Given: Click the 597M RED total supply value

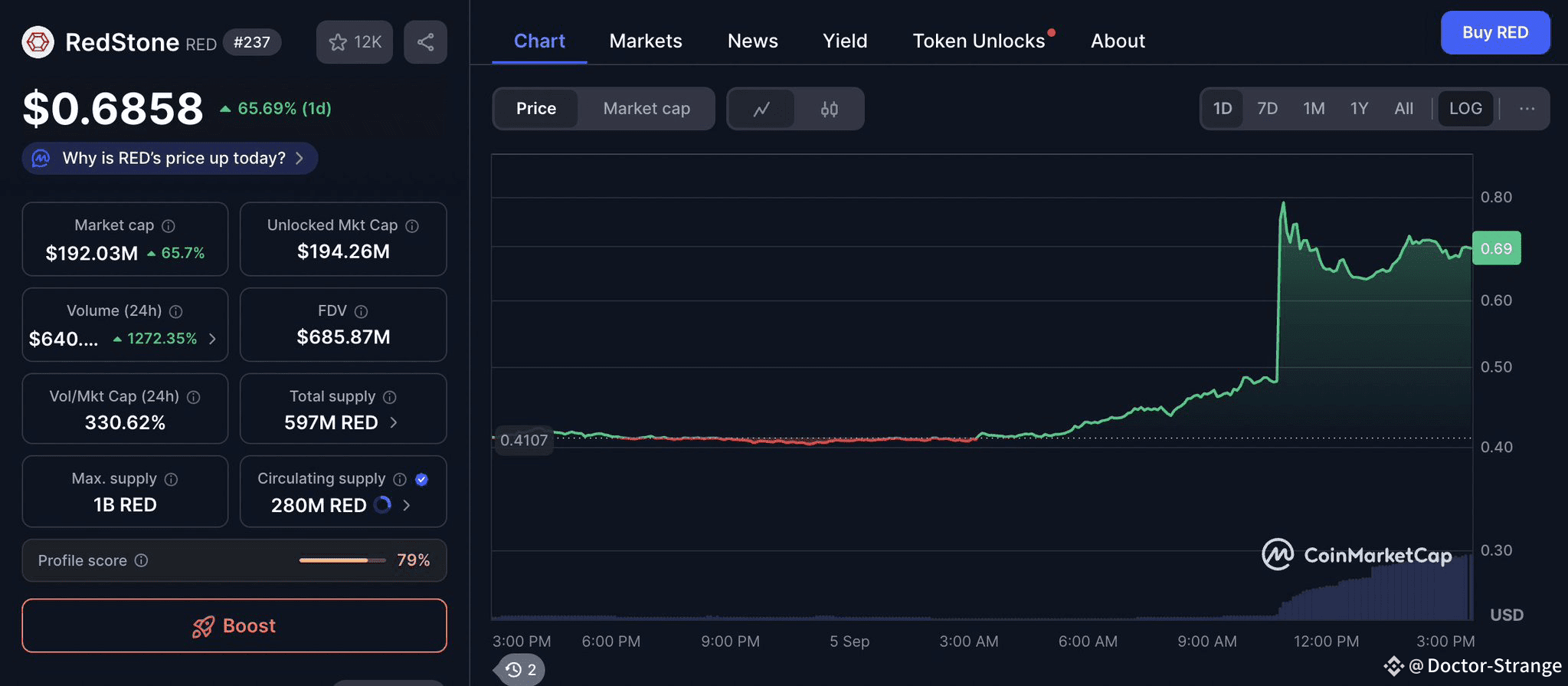Looking at the screenshot, I should 331,423.
